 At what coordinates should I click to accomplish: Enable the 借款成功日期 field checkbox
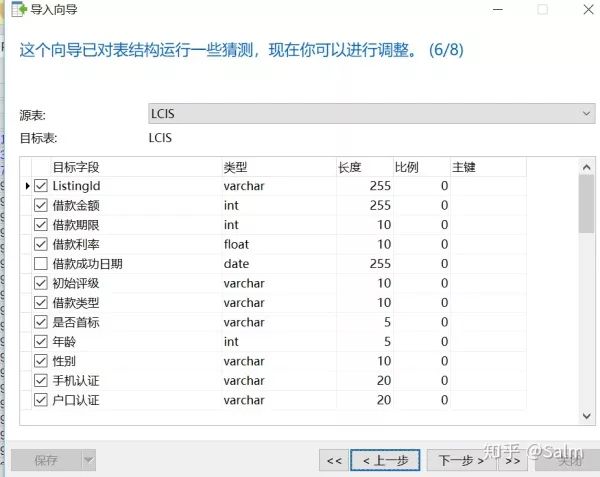tap(41, 264)
